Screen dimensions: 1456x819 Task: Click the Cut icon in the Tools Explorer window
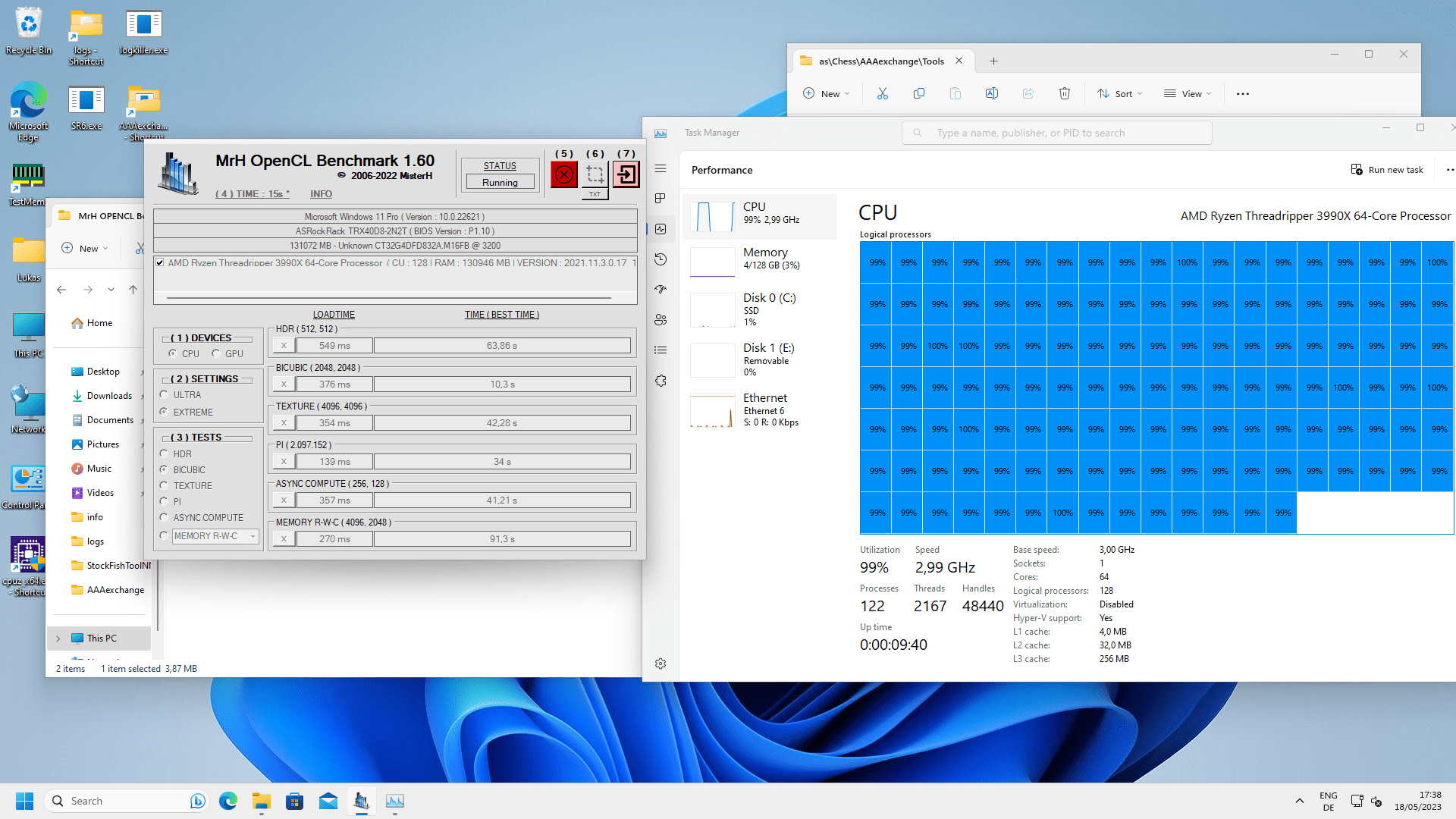pyautogui.click(x=882, y=94)
